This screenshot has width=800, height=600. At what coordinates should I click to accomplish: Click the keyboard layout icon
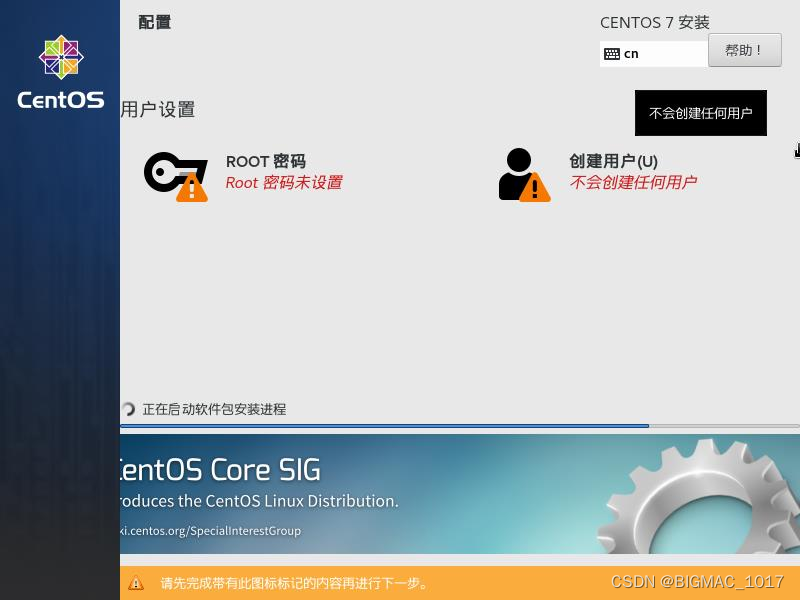[611, 54]
